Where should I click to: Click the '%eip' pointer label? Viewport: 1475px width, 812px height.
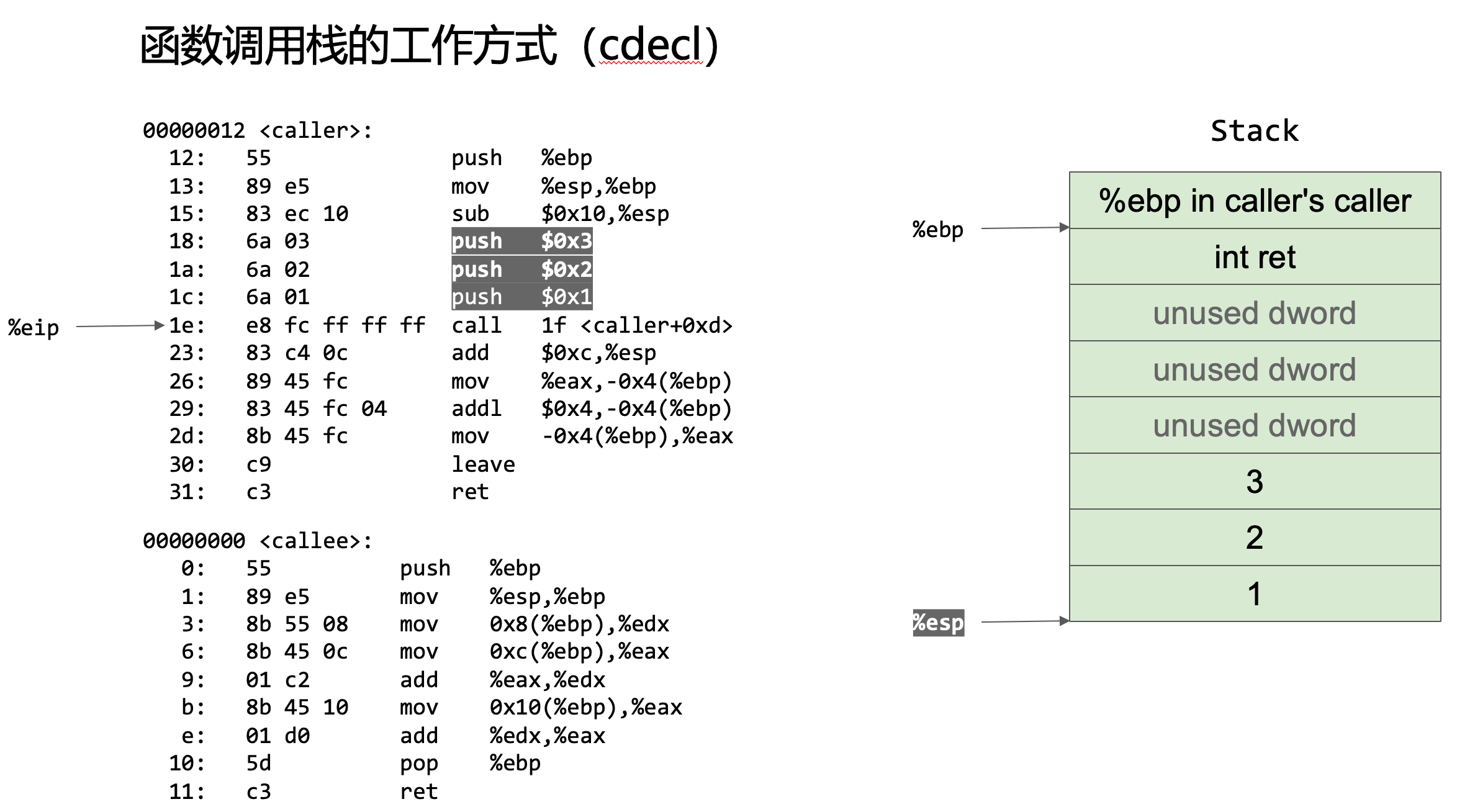pos(34,327)
